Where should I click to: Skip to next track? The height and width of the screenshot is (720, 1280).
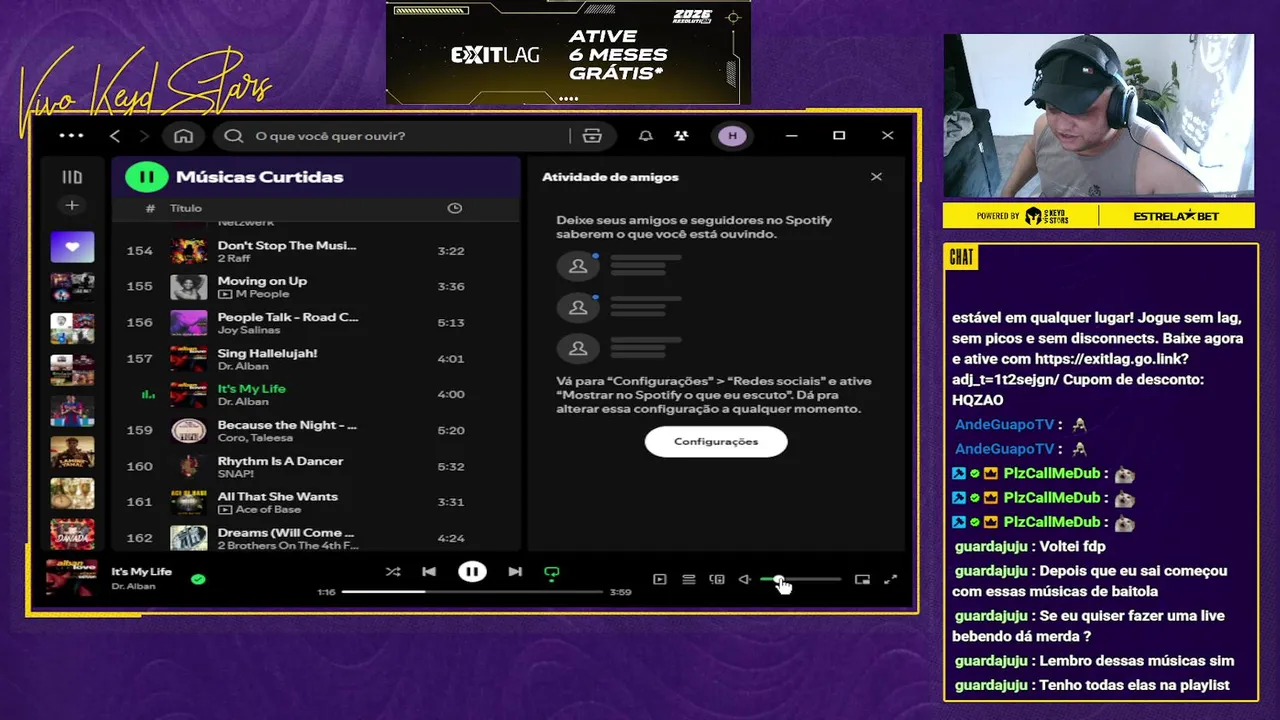(515, 572)
